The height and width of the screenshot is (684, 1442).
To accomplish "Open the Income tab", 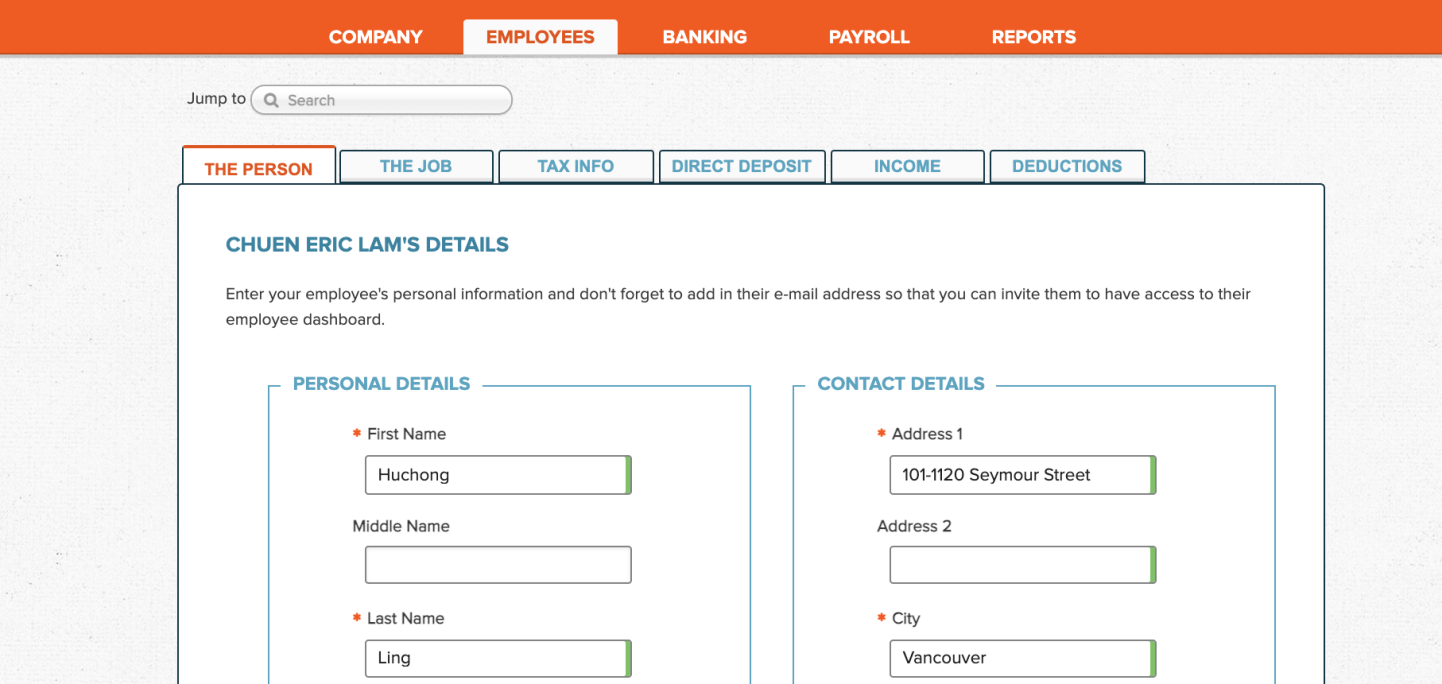I will click(x=907, y=166).
